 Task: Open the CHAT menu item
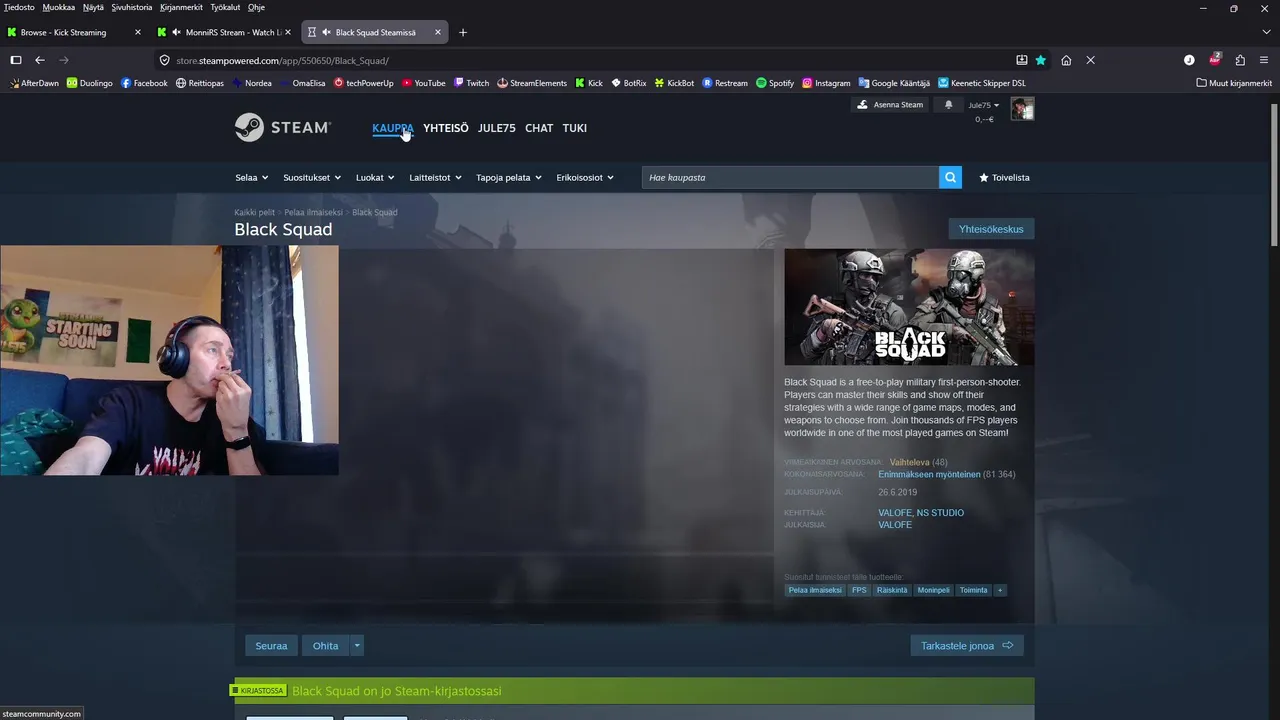point(539,128)
